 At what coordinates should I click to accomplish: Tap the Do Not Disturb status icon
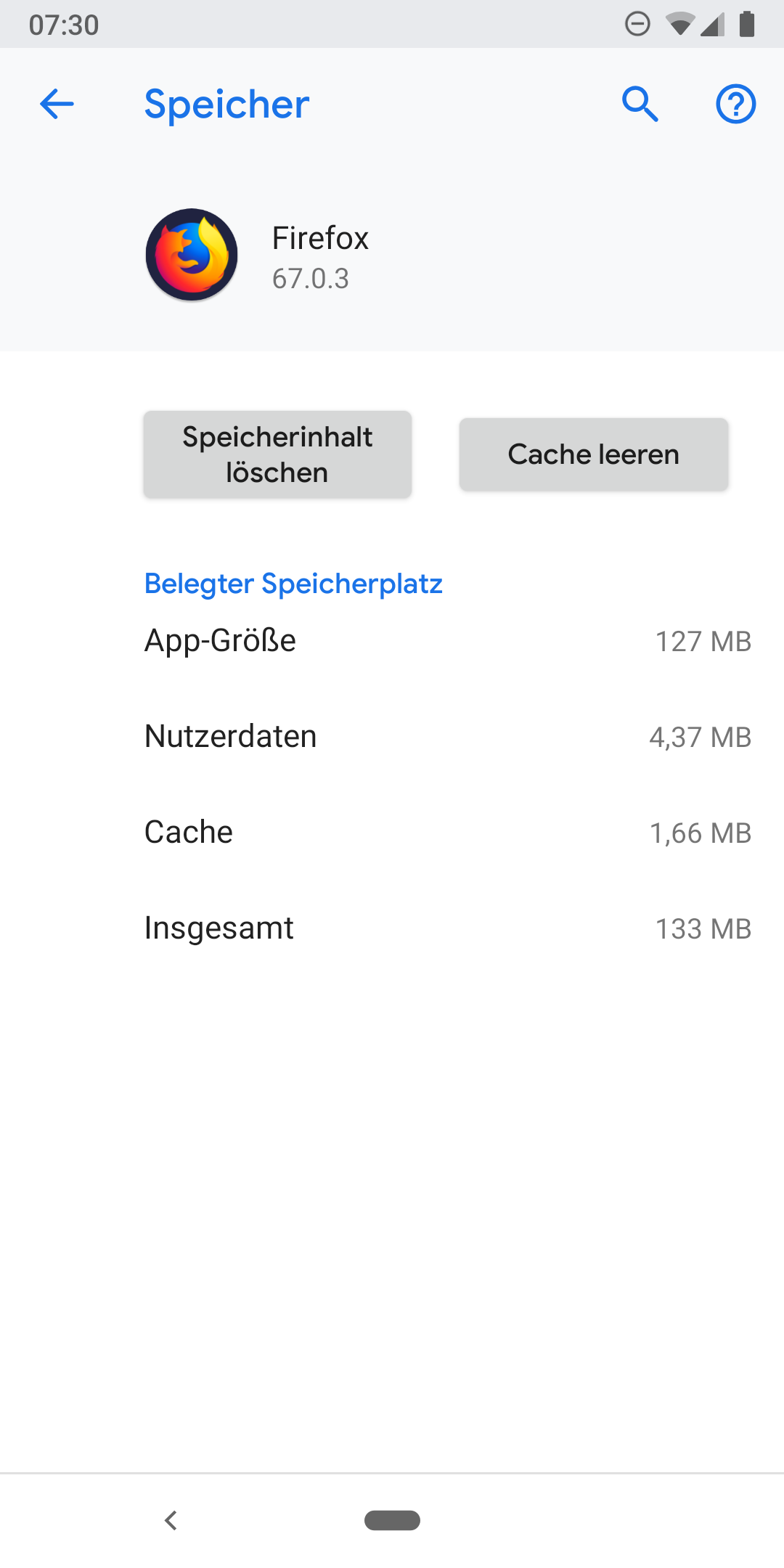637,24
